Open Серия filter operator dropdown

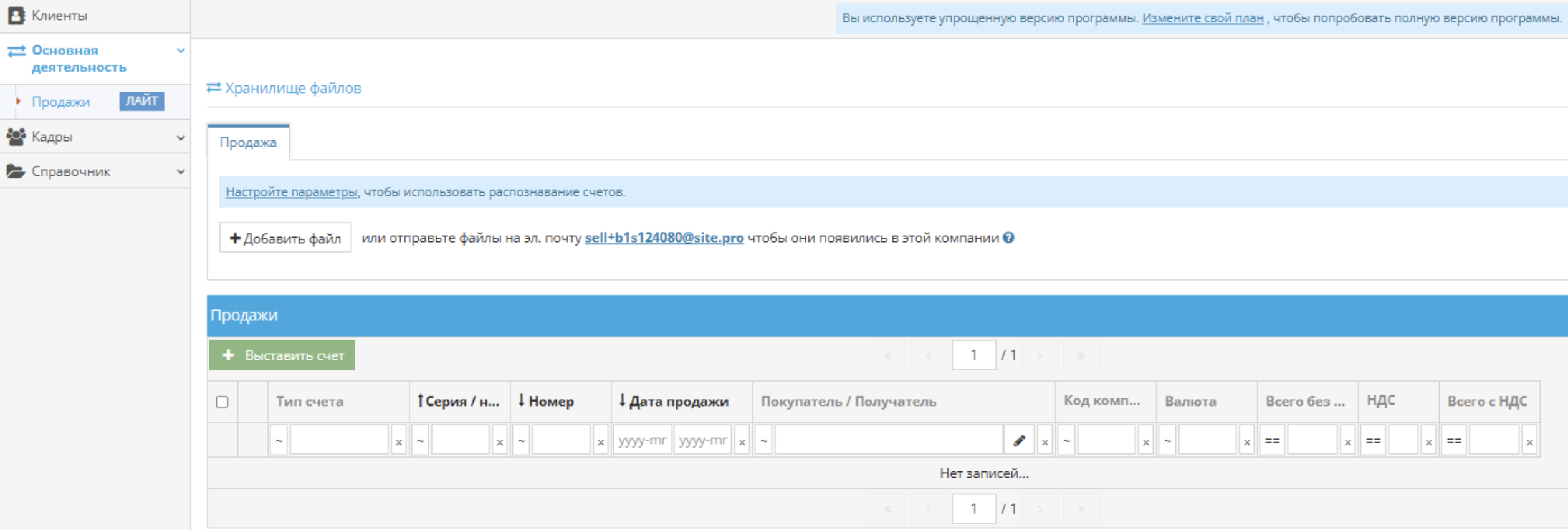click(x=421, y=441)
